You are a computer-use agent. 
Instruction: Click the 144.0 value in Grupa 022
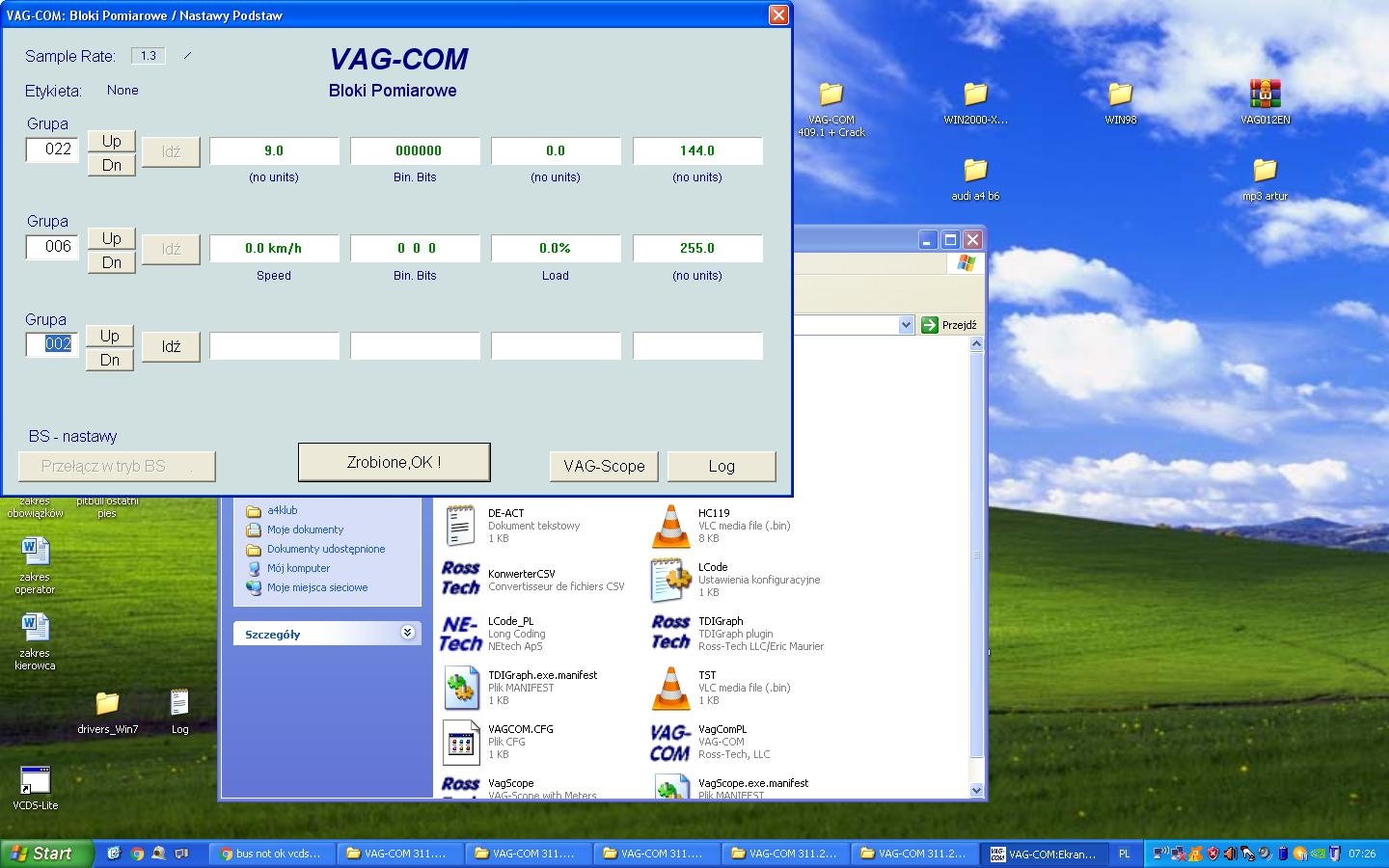coord(697,150)
